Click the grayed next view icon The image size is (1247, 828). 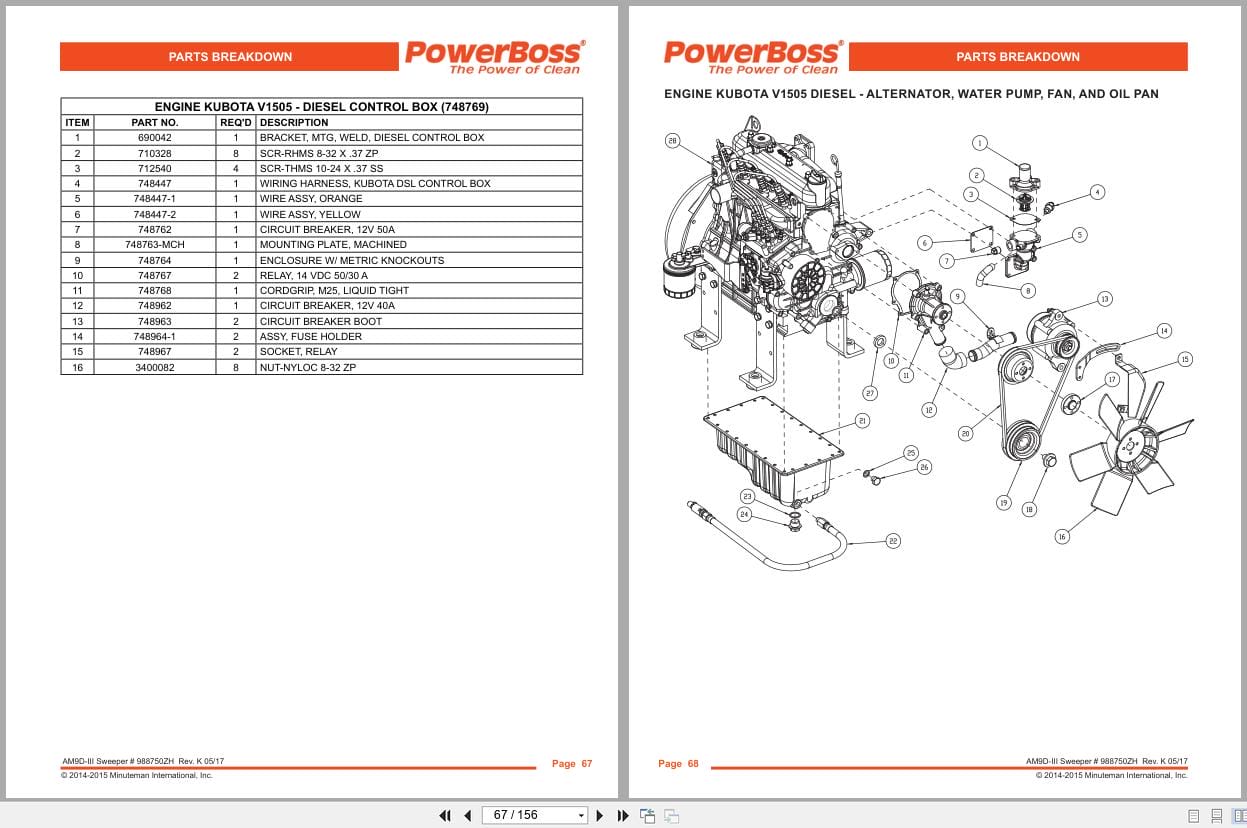click(672, 816)
